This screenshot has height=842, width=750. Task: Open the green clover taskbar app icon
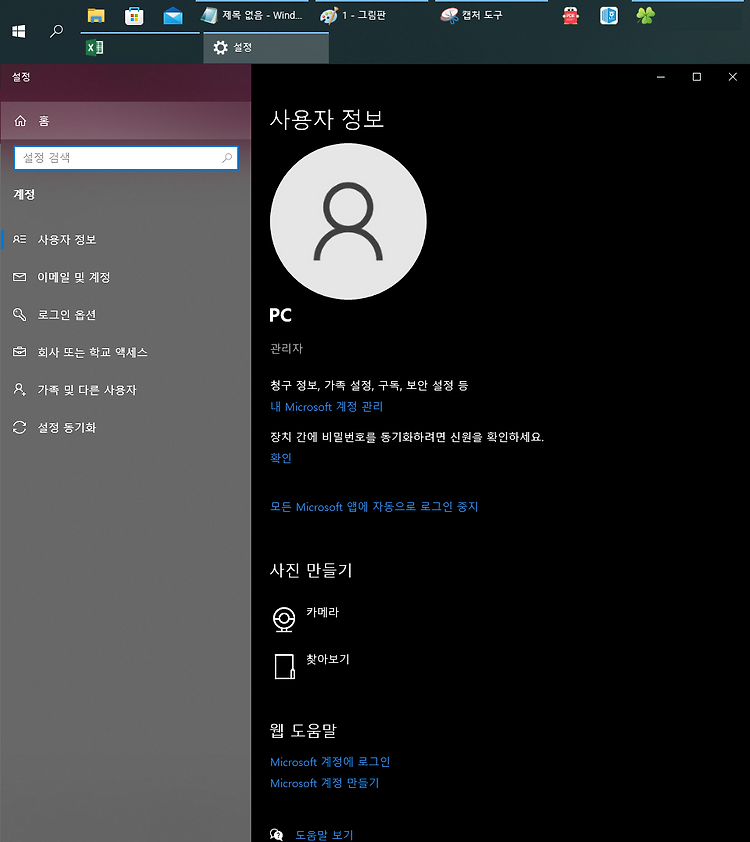646,16
